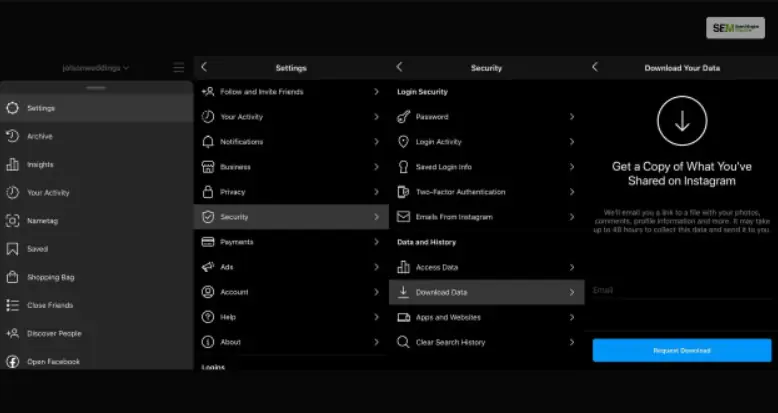The image size is (778, 413).
Task: Click the Request Download button
Action: tap(681, 350)
